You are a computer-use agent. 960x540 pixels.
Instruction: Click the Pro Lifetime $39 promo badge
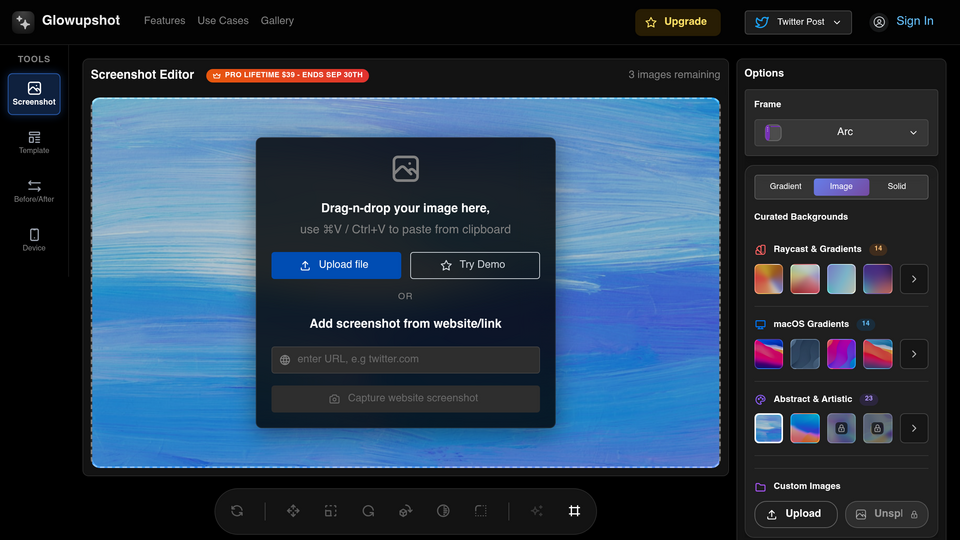tap(288, 75)
